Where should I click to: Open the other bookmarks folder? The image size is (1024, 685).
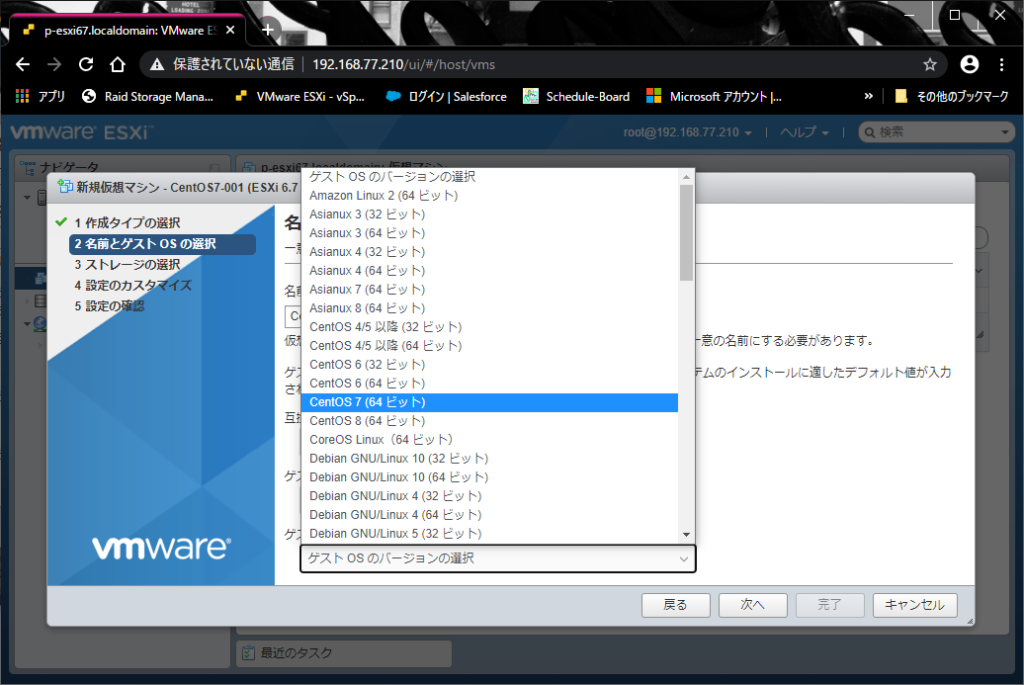952,96
